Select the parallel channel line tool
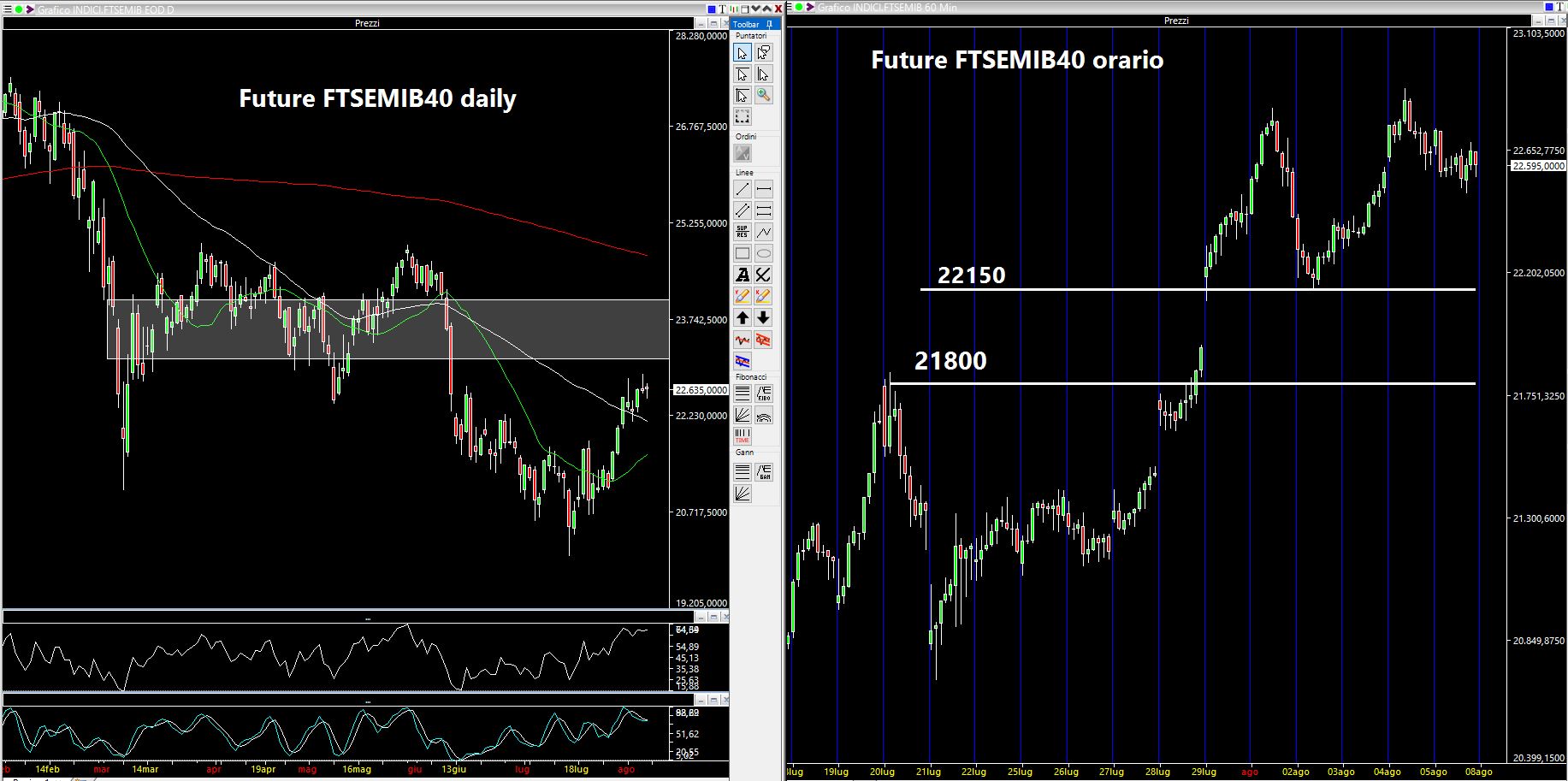Image resolution: width=1568 pixels, height=781 pixels. [743, 210]
